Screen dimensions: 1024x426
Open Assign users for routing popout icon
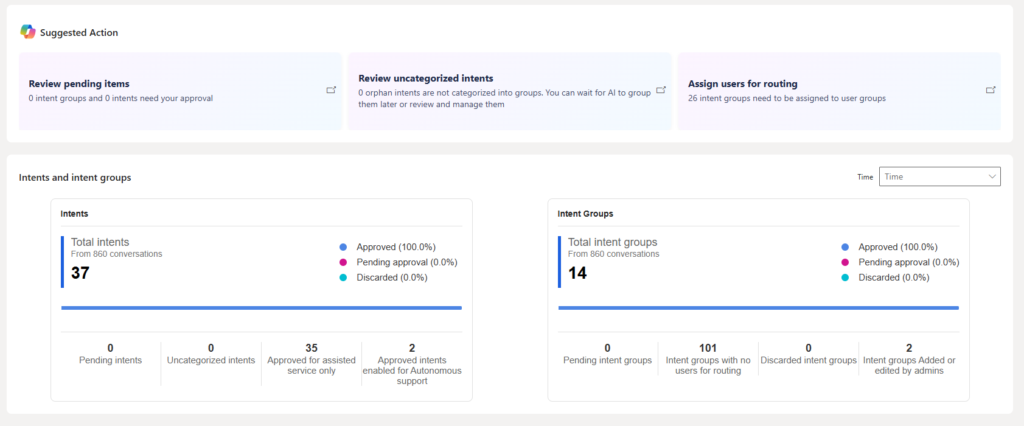tap(991, 90)
